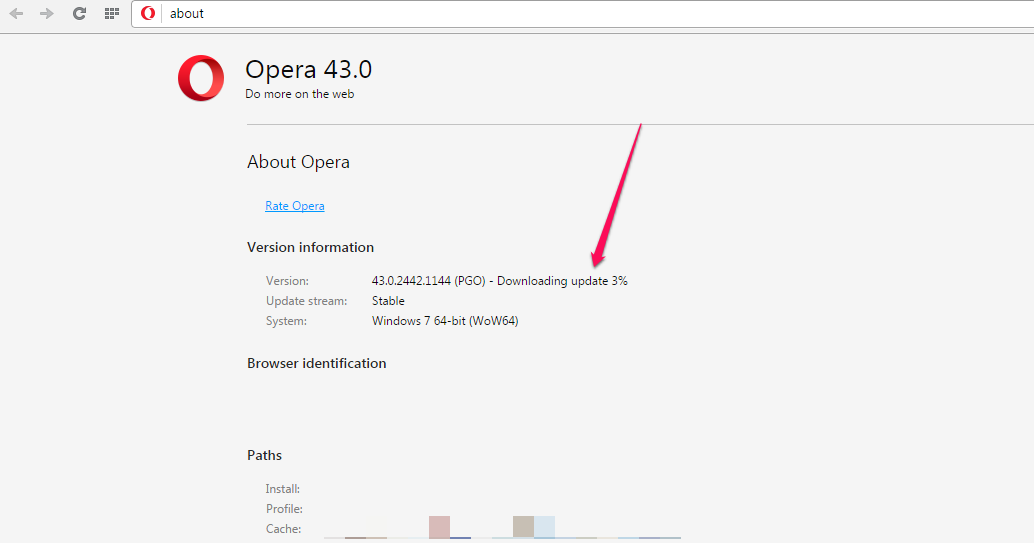
Task: Click the large Opera logo
Action: (x=201, y=78)
